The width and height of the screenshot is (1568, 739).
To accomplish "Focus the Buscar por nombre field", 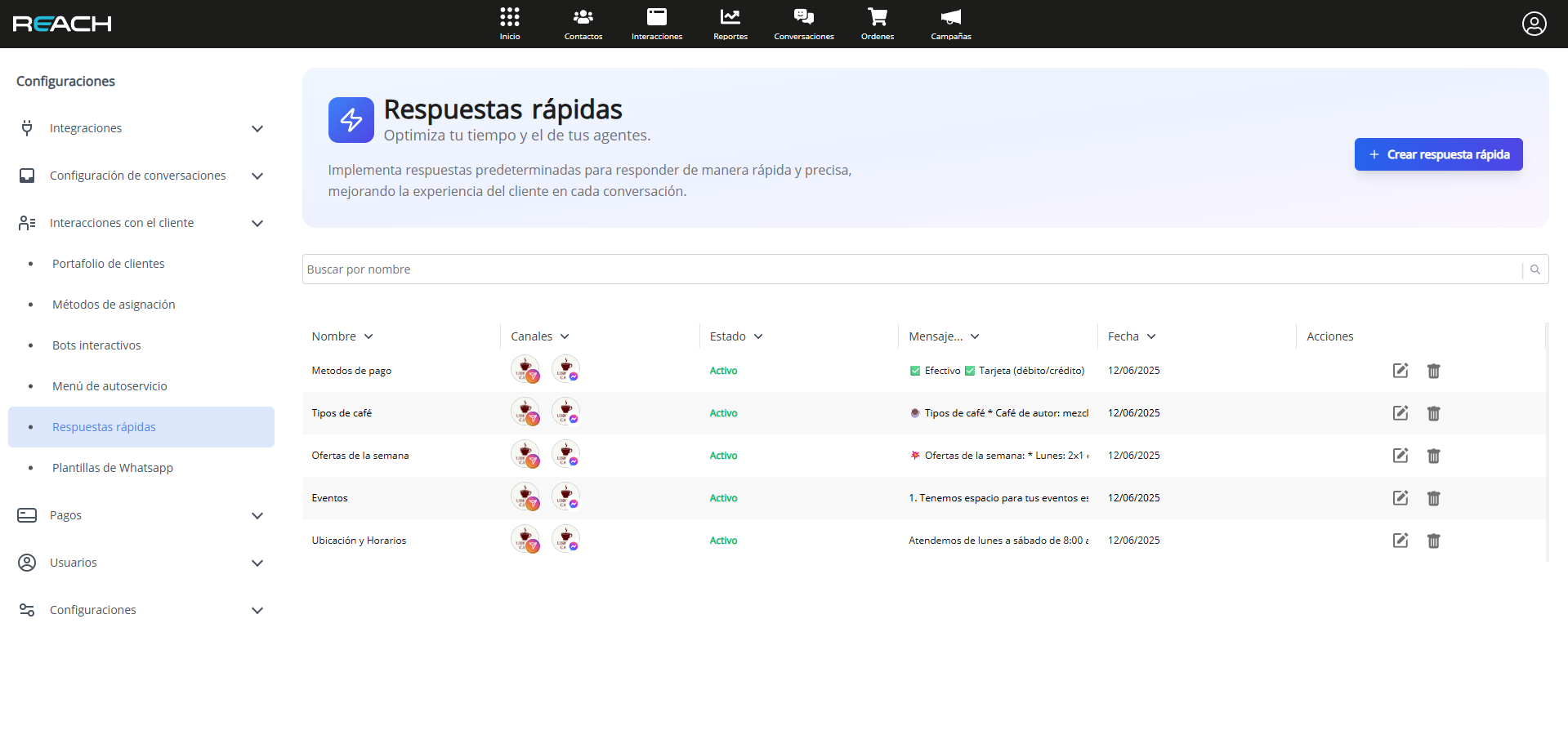I will click(x=912, y=269).
